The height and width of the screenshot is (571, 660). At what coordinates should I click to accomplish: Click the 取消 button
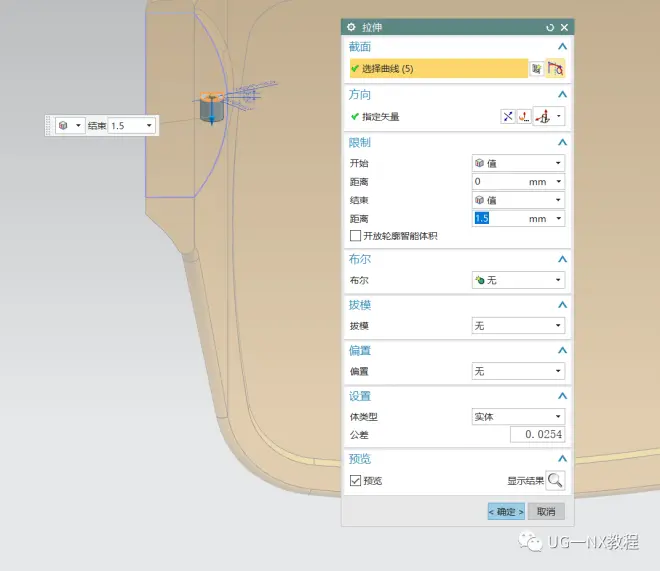(546, 511)
